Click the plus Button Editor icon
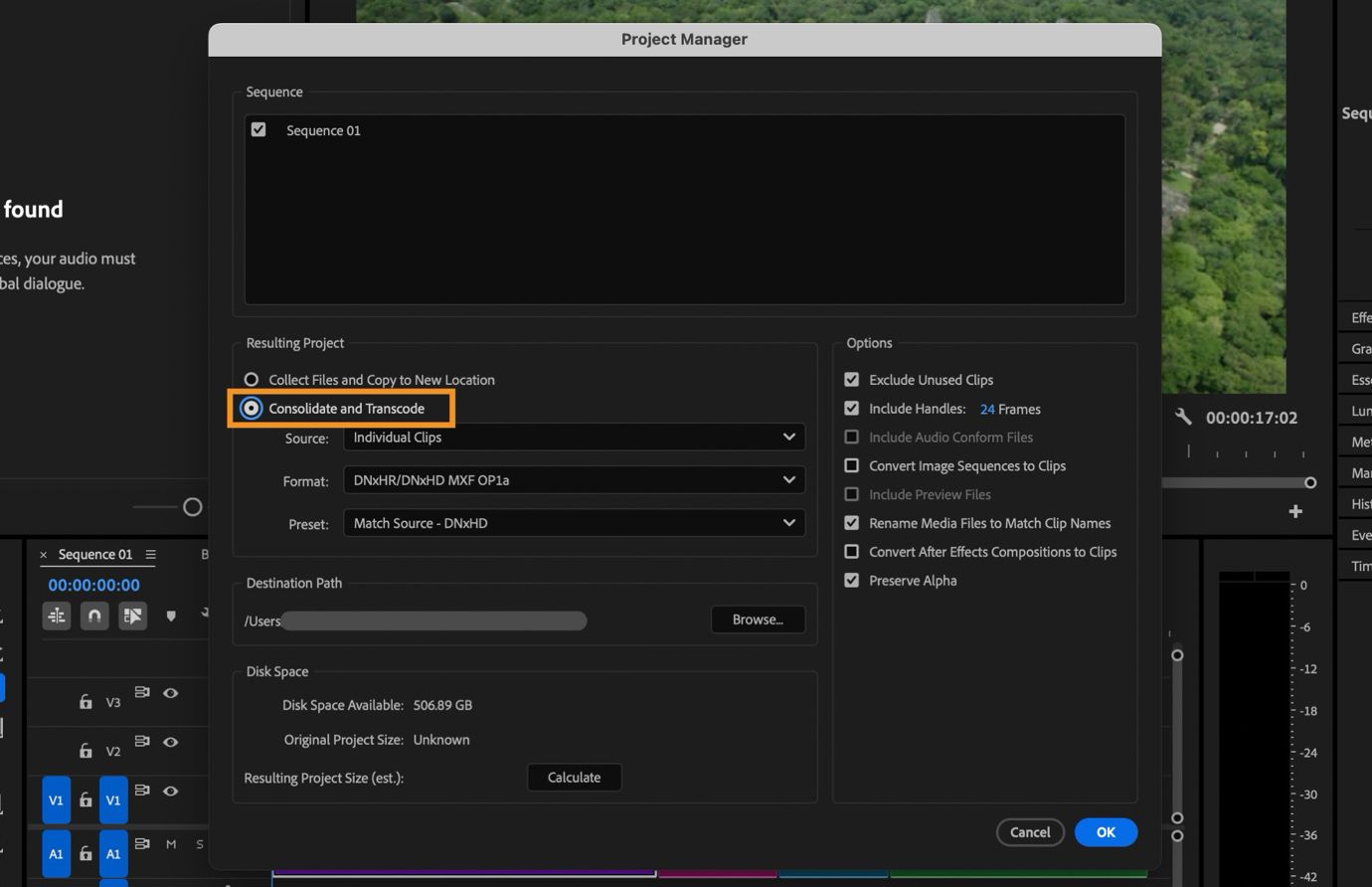1372x887 pixels. 1294,511
